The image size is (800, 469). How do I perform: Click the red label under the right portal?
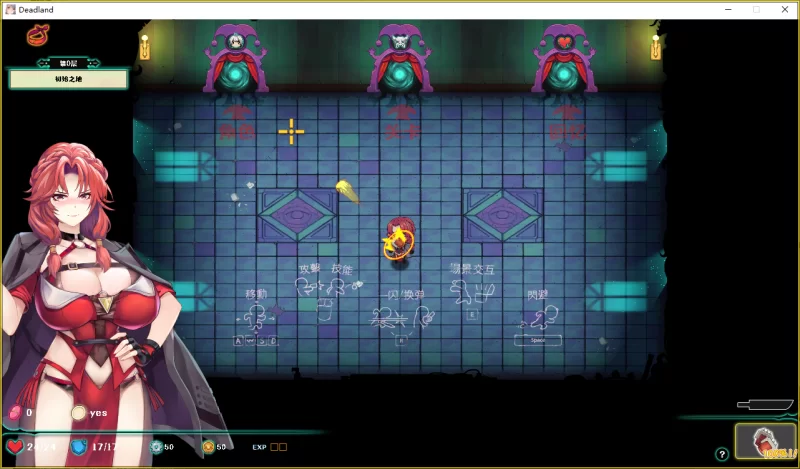(567, 131)
